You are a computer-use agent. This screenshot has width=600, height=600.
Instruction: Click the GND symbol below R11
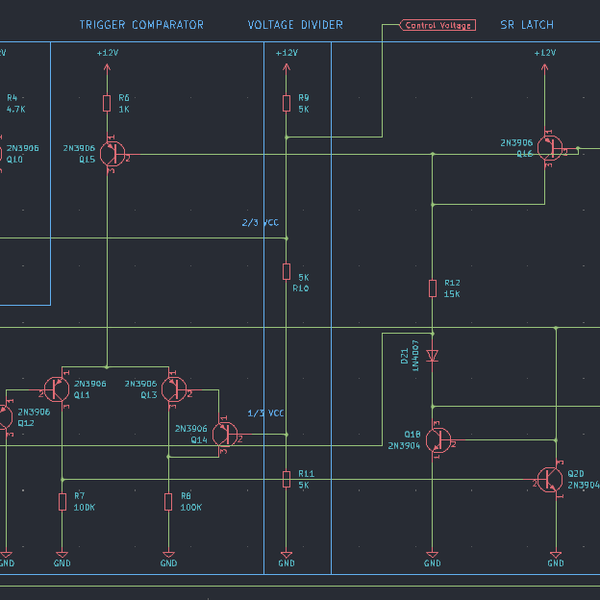coord(286,555)
